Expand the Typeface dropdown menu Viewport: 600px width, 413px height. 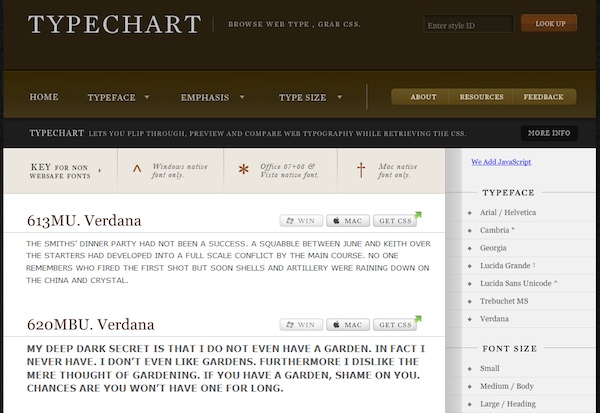tap(118, 98)
